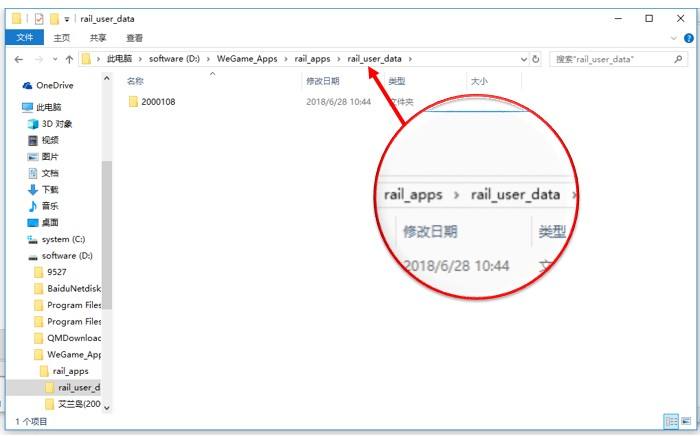Select system (C:) drive in tree

(63, 239)
